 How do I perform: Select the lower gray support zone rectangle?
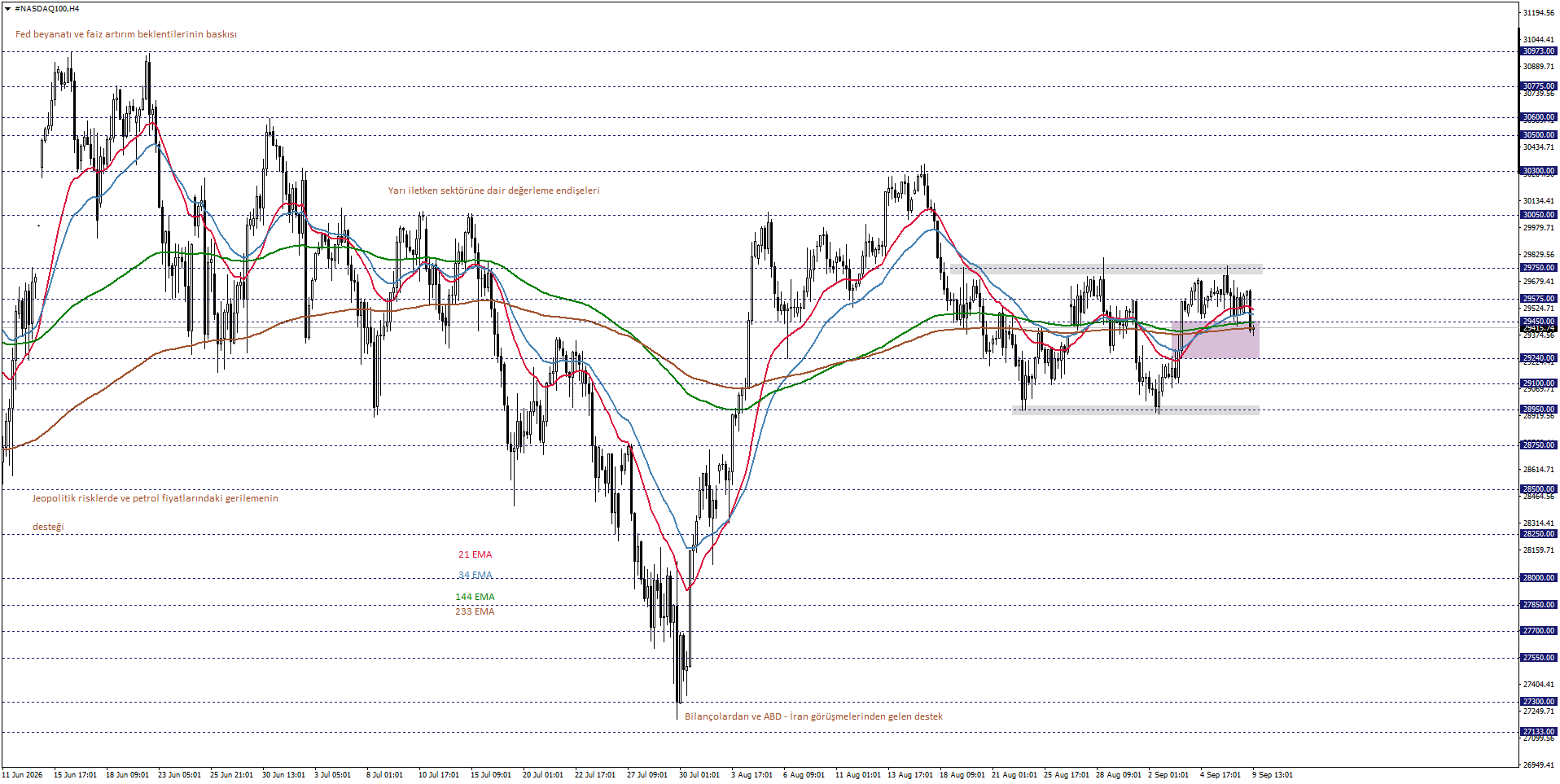[x=1136, y=410]
